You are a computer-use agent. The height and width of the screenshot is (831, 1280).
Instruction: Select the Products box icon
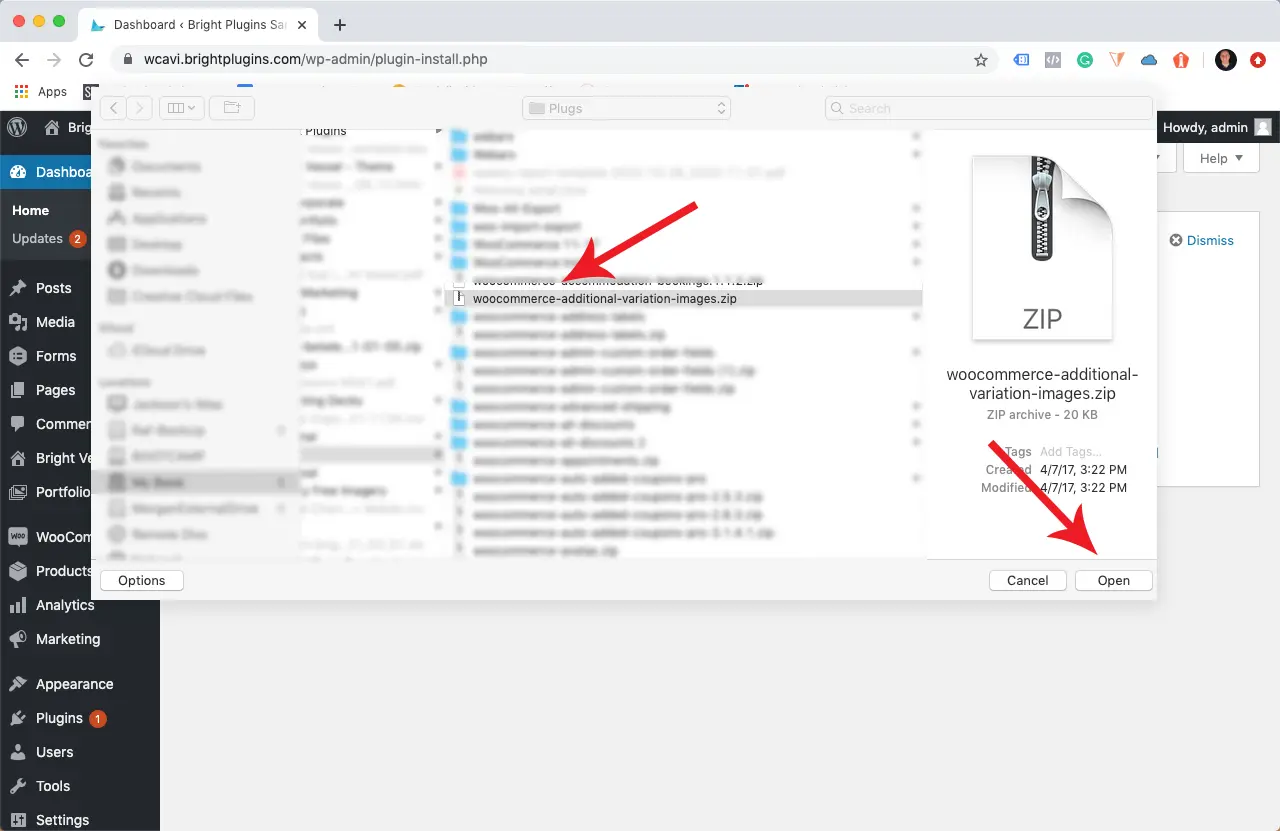point(18,571)
